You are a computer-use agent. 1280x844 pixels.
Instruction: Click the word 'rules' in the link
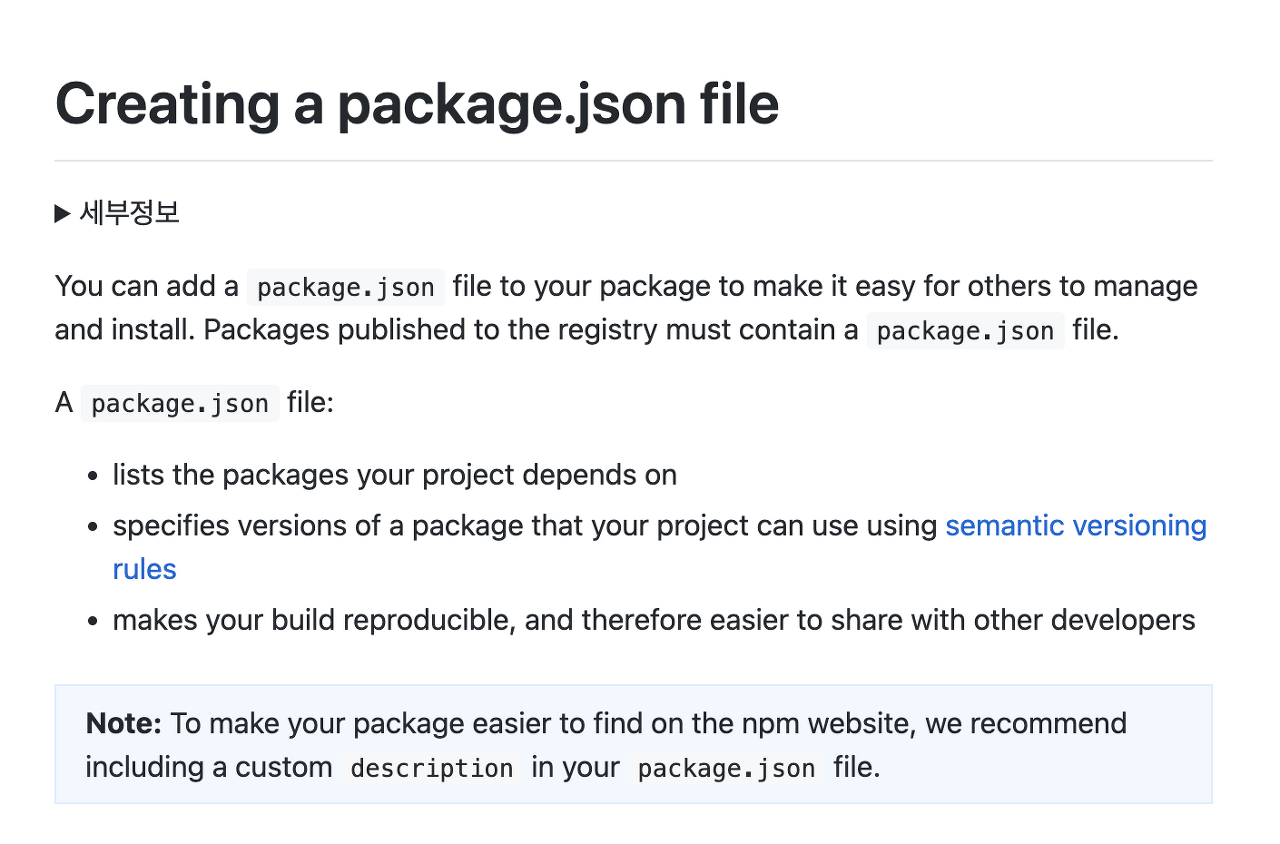click(x=144, y=569)
